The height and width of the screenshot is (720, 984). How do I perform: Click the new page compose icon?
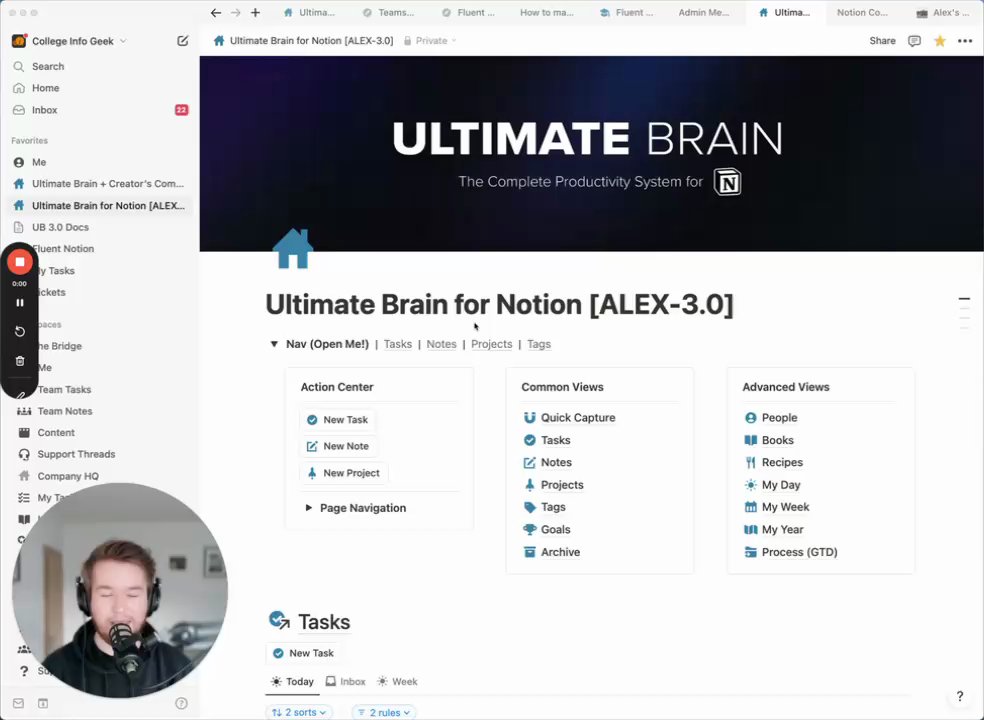click(x=183, y=41)
